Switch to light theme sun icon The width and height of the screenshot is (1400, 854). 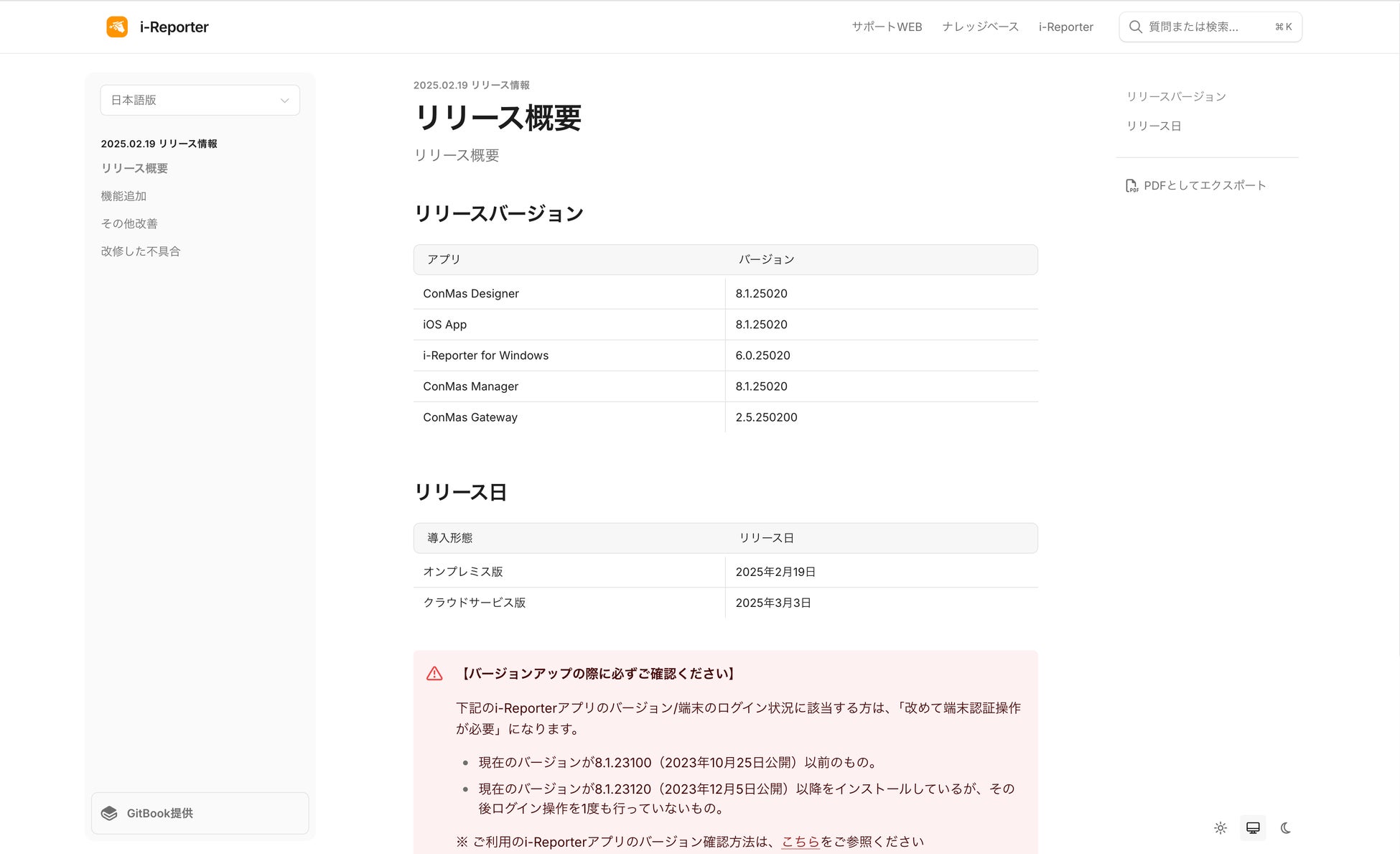[1221, 828]
